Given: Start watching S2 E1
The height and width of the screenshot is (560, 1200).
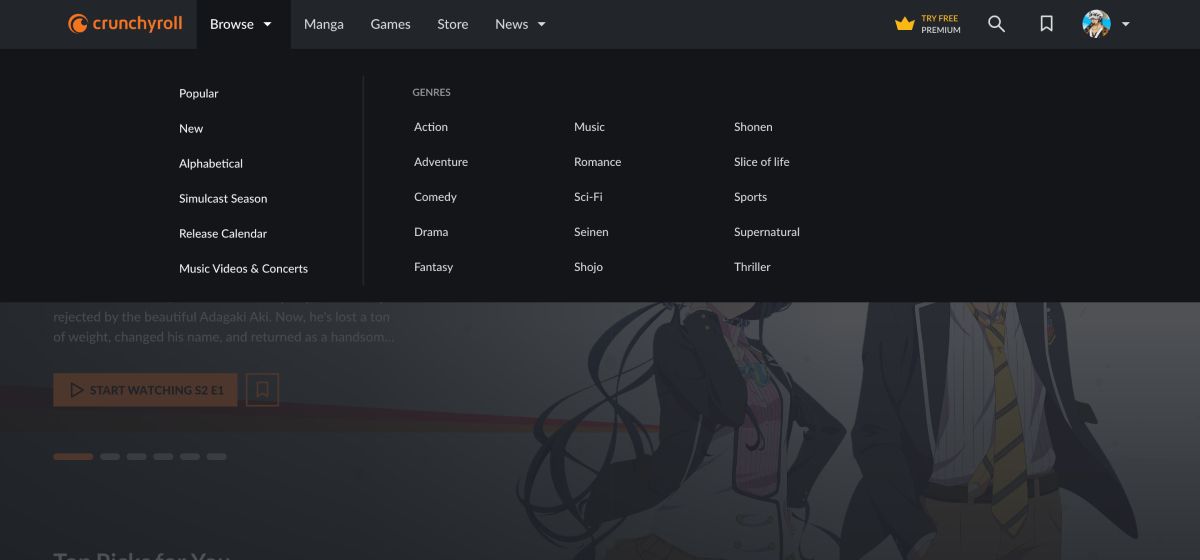Looking at the screenshot, I should click(x=145, y=390).
